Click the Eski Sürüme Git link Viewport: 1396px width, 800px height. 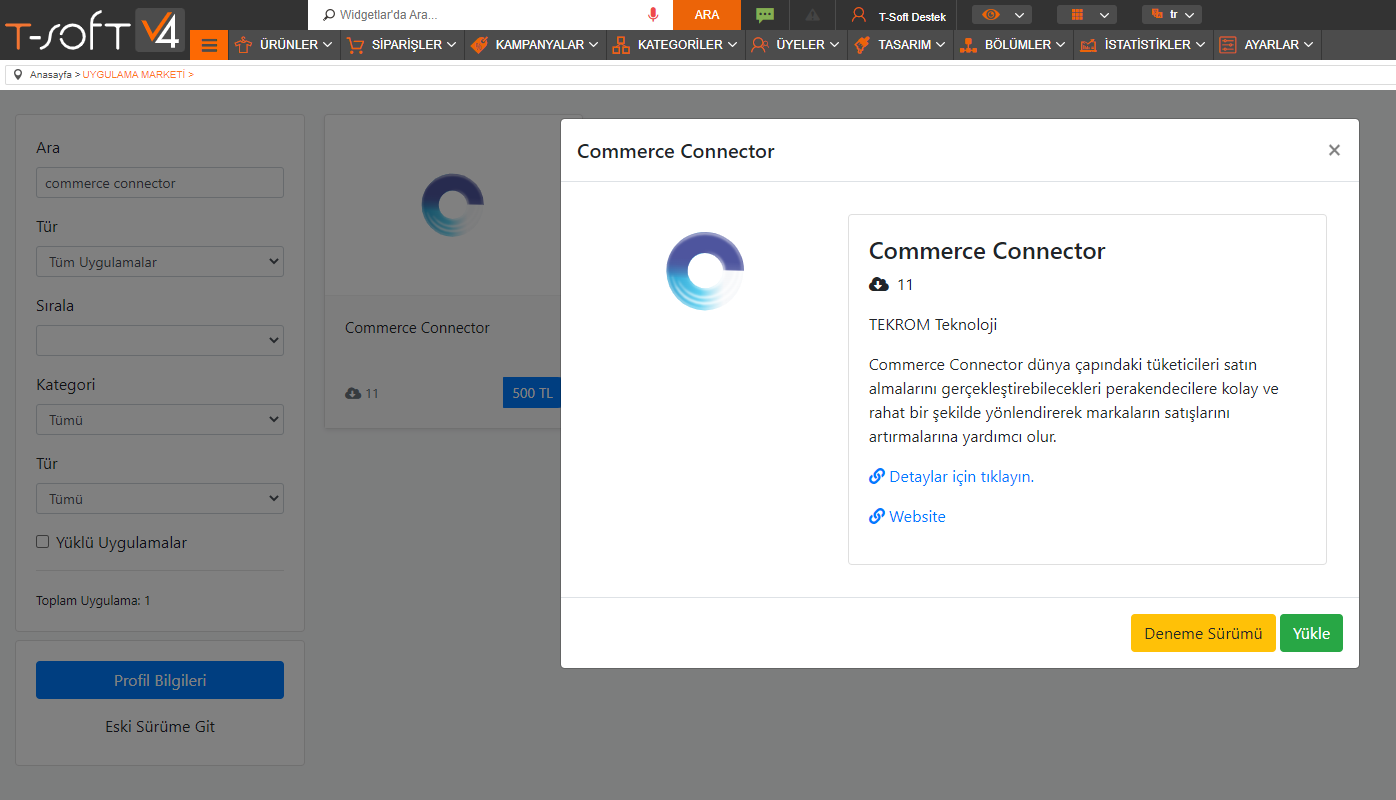[x=160, y=727]
